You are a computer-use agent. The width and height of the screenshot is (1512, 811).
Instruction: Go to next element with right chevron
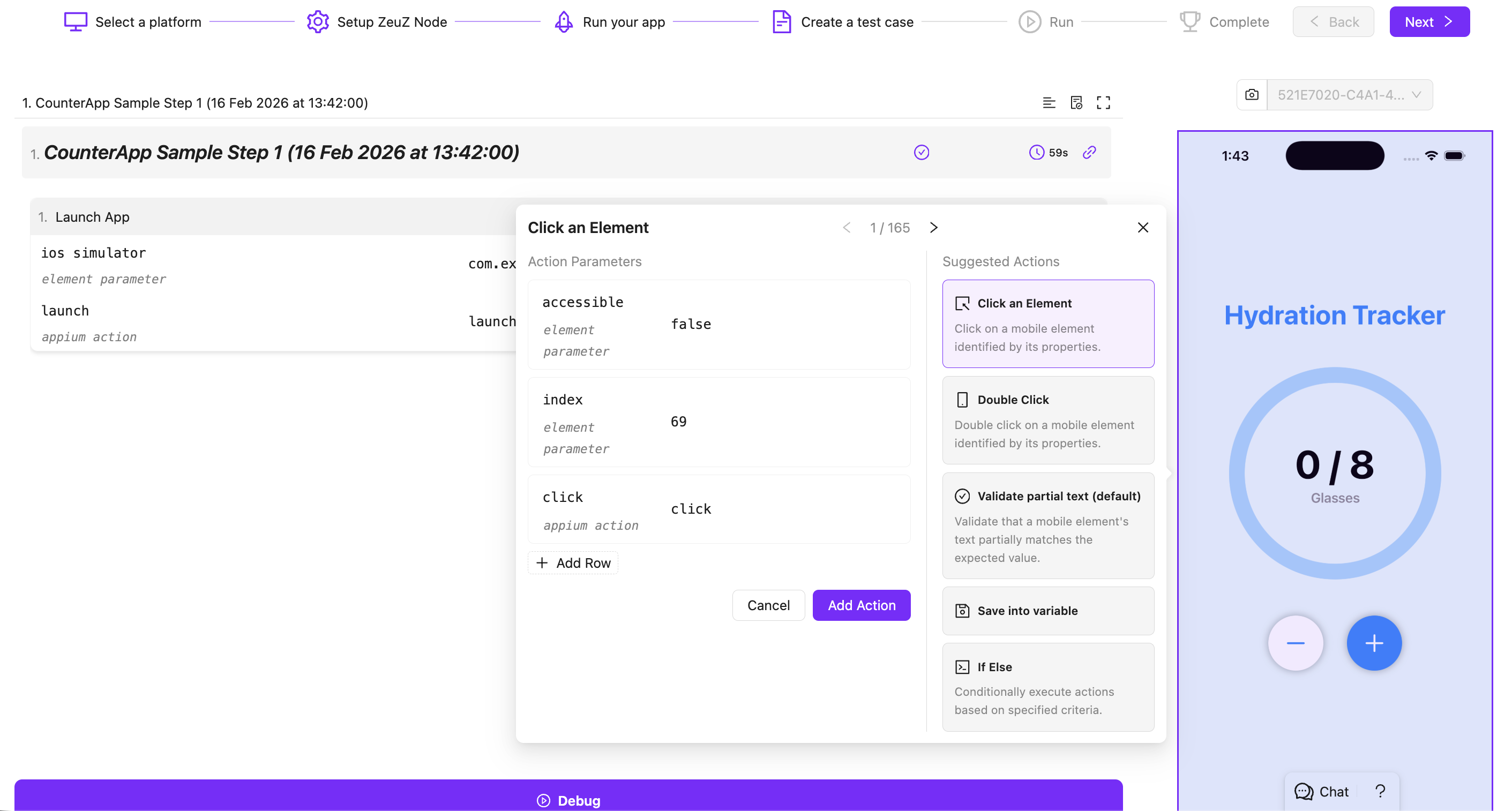point(933,228)
